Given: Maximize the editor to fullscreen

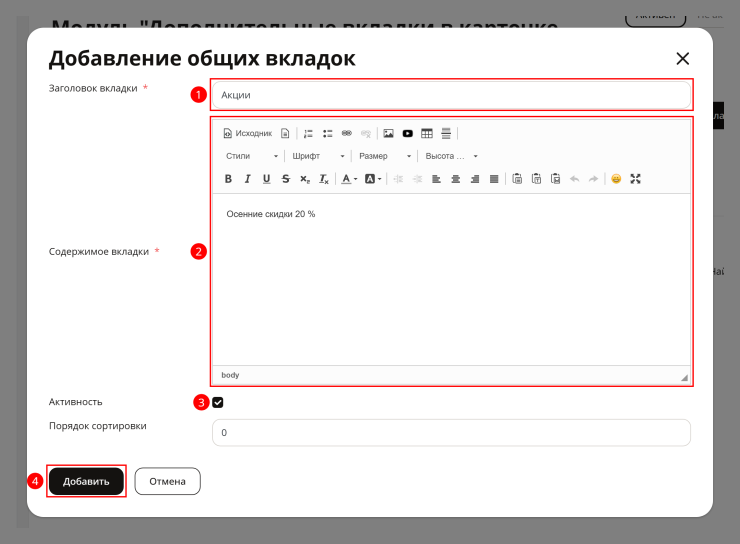Looking at the screenshot, I should tap(636, 179).
